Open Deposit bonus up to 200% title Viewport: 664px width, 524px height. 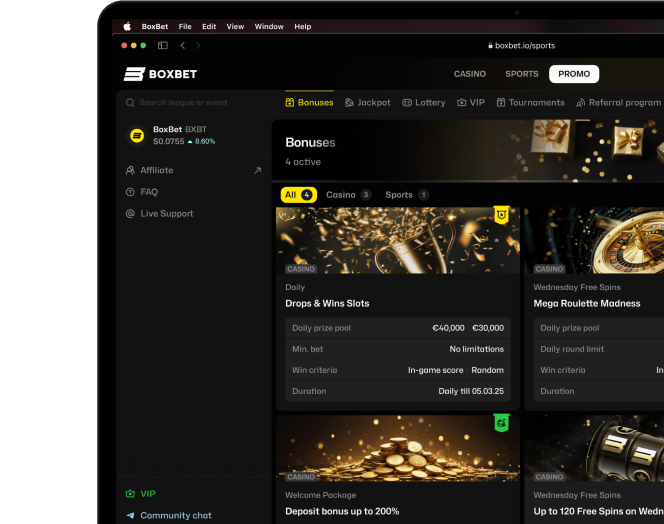342,511
